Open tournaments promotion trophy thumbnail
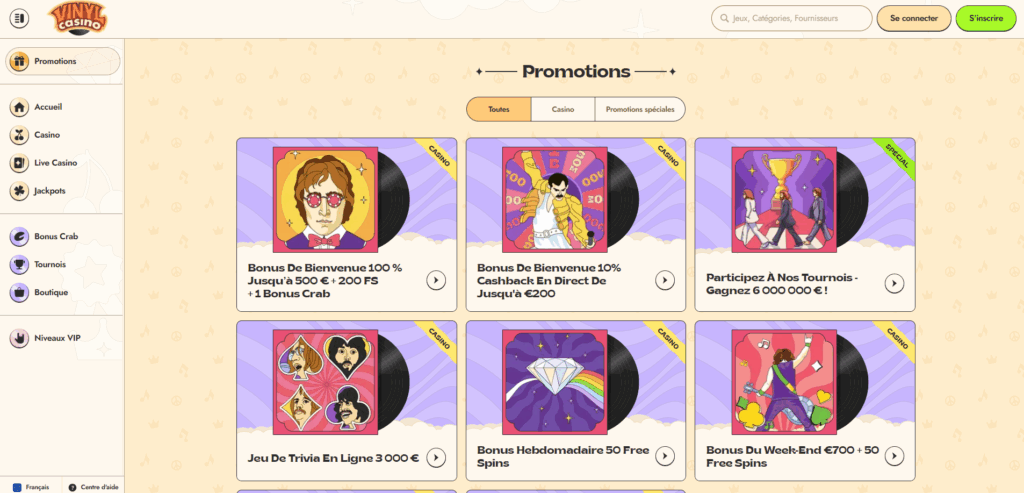This screenshot has height=493, width=1024. [786, 199]
